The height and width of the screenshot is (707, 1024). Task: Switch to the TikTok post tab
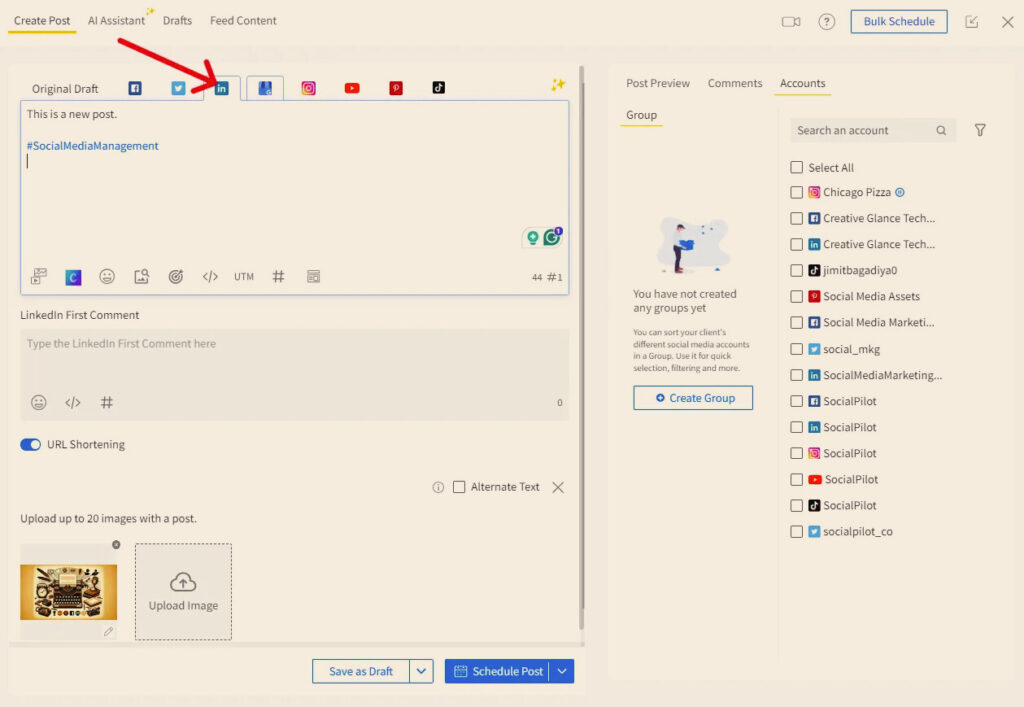(x=439, y=87)
